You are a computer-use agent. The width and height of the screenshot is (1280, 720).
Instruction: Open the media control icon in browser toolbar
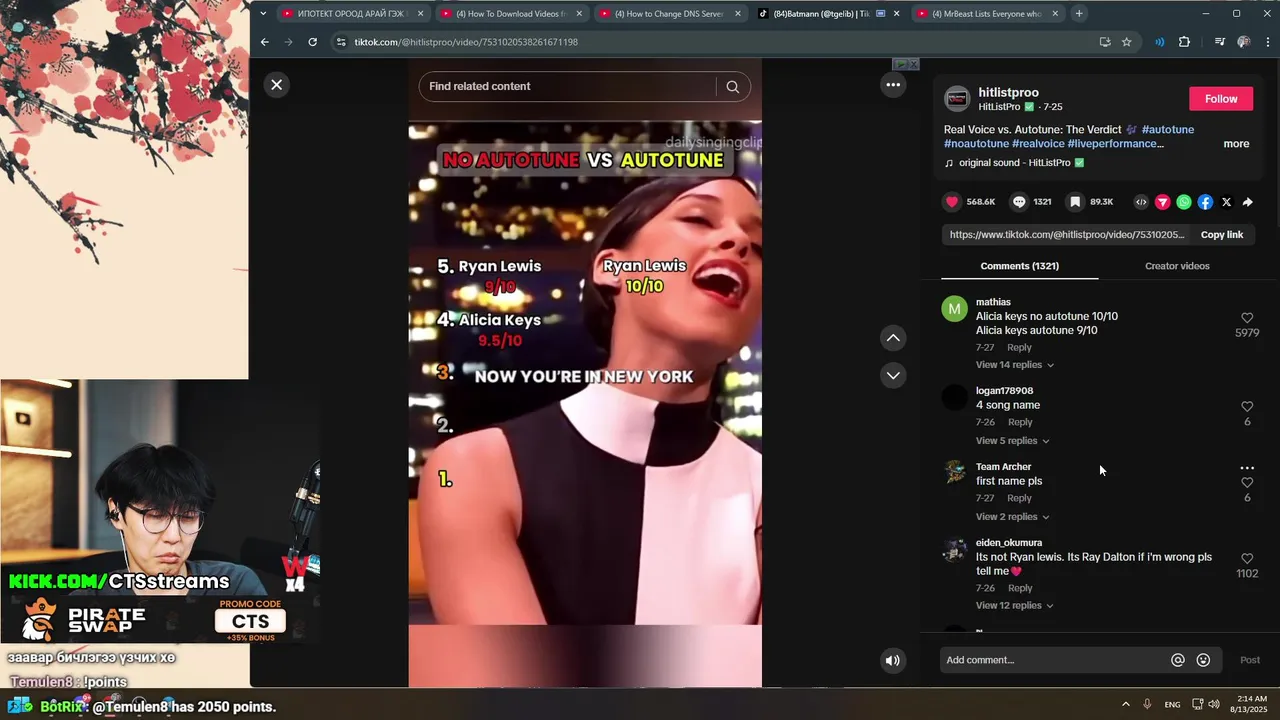1220,42
